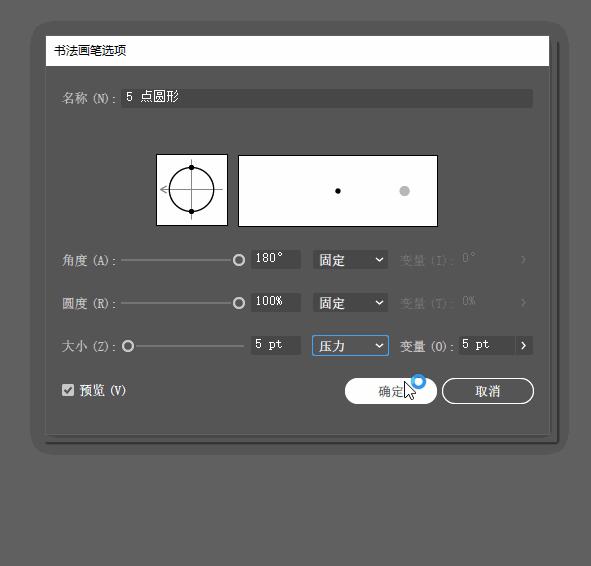Viewport: 591px width, 566px height.
Task: Click the 角度 angle slider handle
Action: pyautogui.click(x=239, y=260)
